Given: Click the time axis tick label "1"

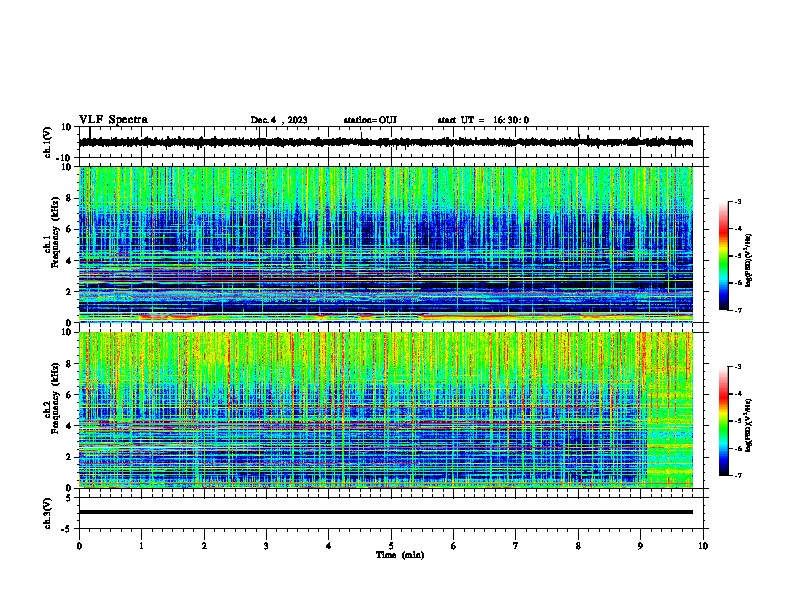Looking at the screenshot, I should click(142, 546).
